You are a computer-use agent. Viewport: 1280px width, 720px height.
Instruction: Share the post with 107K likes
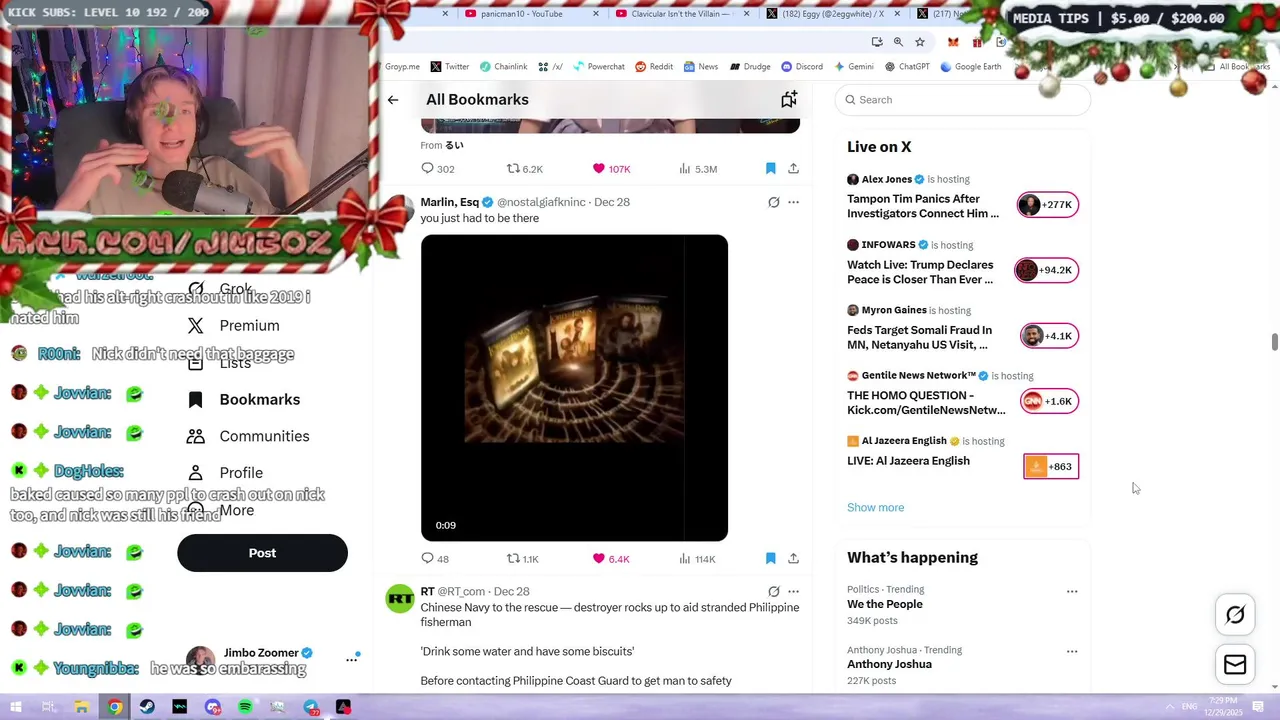tap(793, 169)
